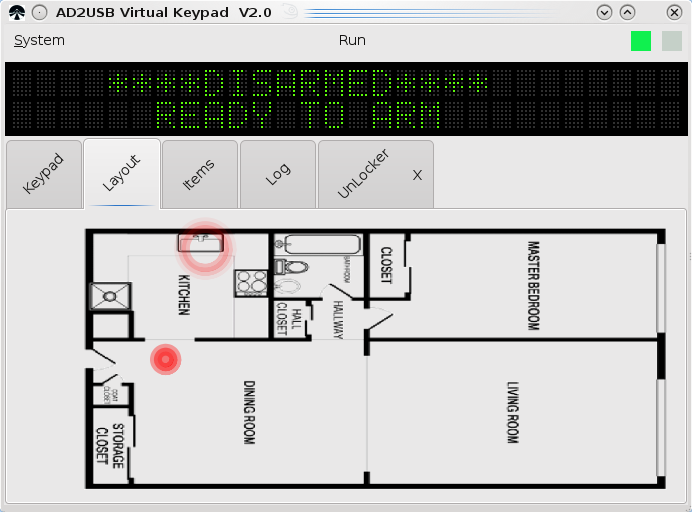The height and width of the screenshot is (512, 692).
Task: Open the System menu
Action: point(39,40)
